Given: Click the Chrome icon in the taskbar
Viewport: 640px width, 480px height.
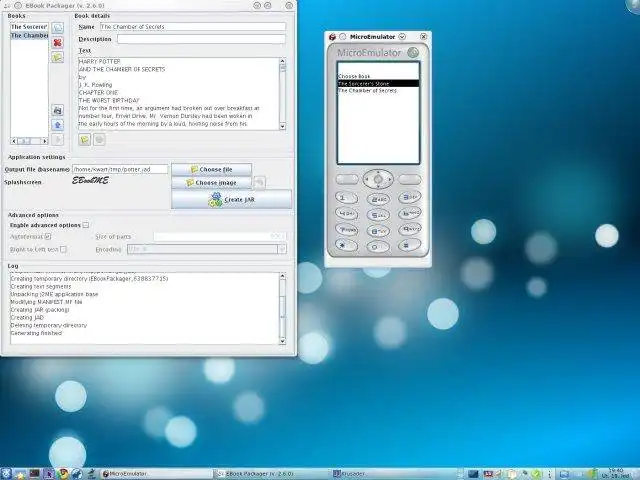Looking at the screenshot, I should 62,473.
